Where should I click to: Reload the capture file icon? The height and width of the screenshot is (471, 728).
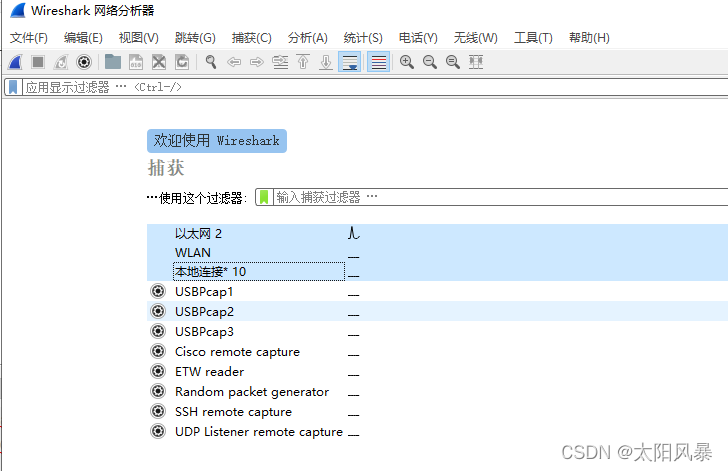click(182, 62)
